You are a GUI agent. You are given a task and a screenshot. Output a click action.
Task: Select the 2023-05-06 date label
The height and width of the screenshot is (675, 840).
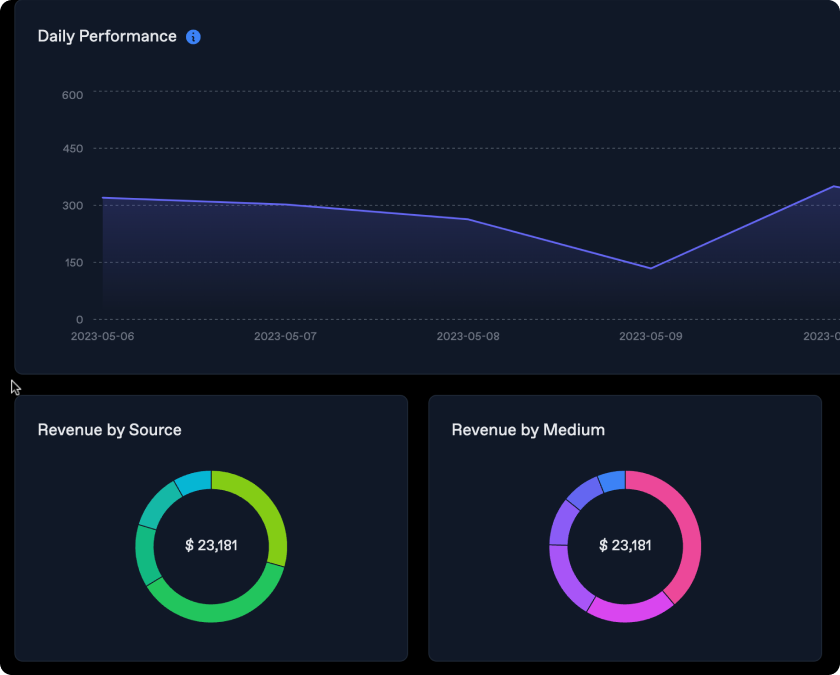pyautogui.click(x=102, y=336)
